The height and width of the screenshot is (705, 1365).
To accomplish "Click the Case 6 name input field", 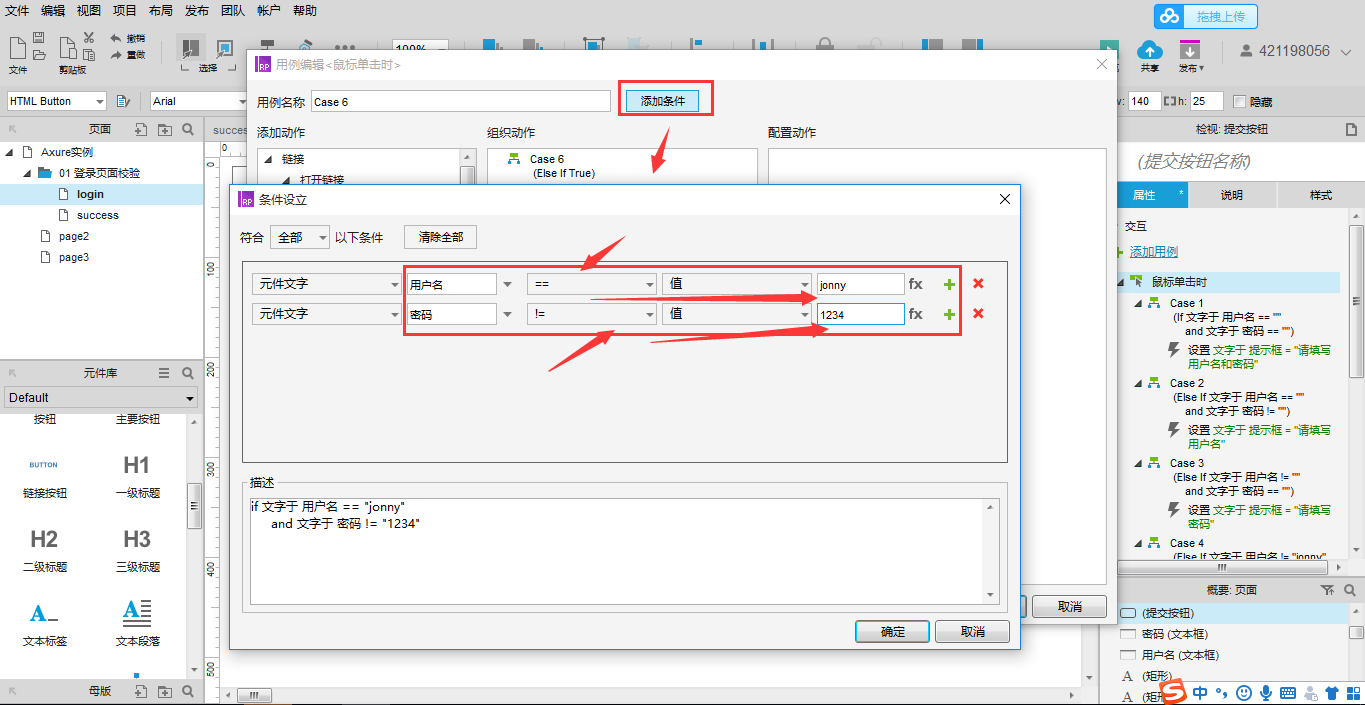I will 460,100.
